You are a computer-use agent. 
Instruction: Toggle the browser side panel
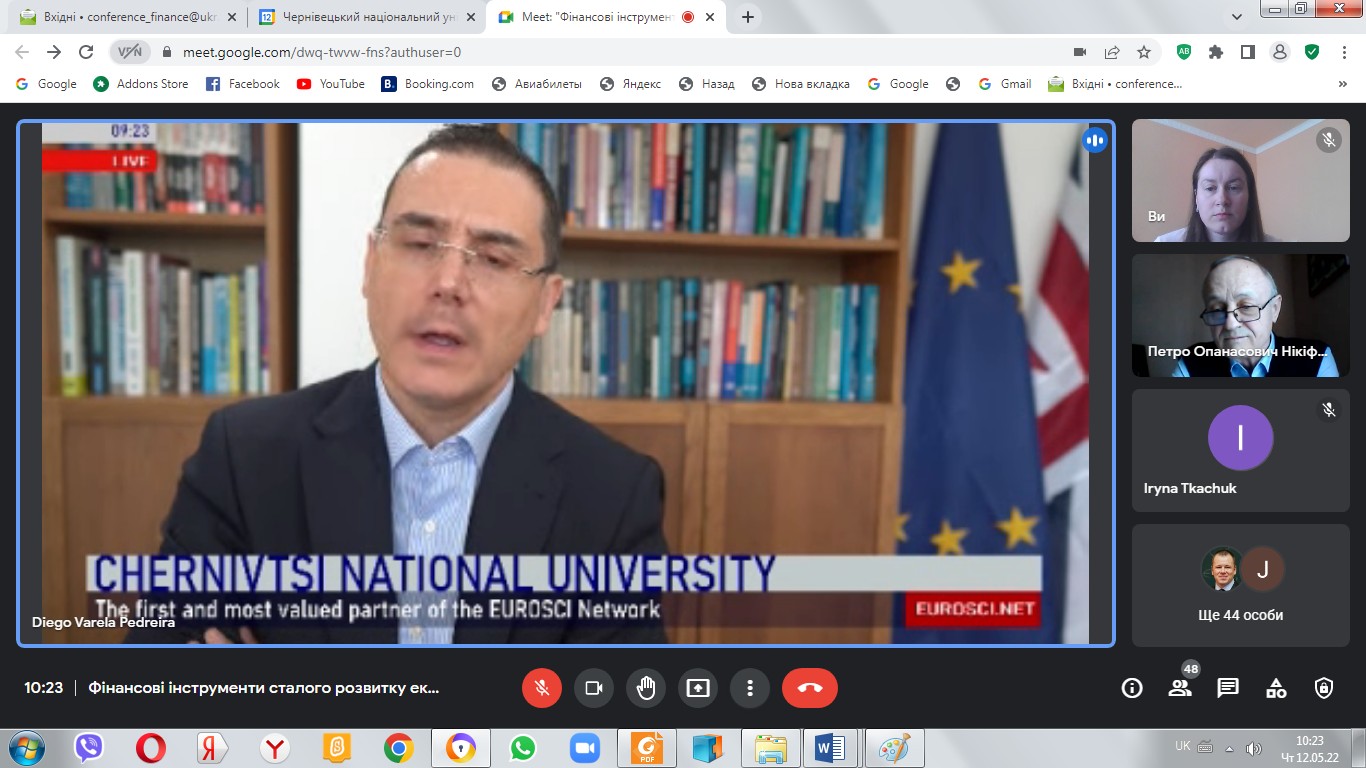[1248, 52]
